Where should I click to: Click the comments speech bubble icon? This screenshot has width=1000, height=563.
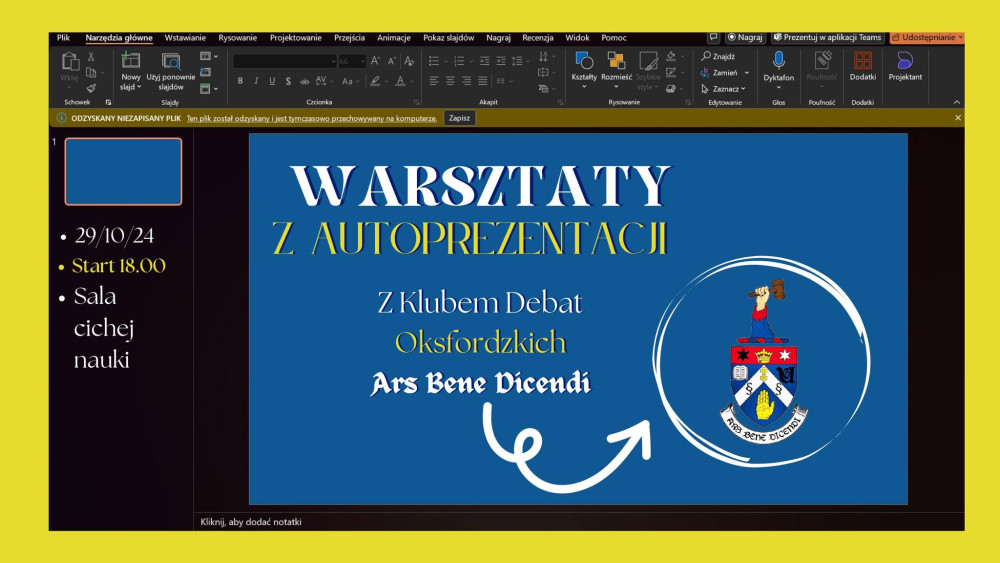click(x=714, y=37)
